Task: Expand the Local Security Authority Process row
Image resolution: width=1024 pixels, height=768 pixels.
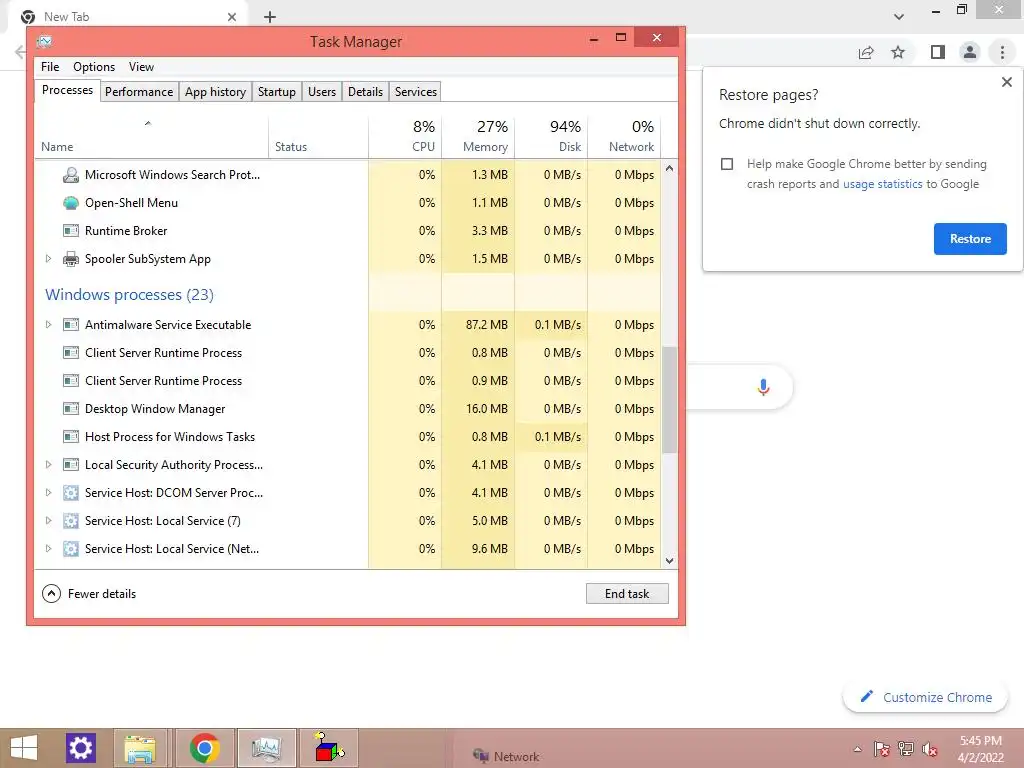Action: tap(48, 465)
